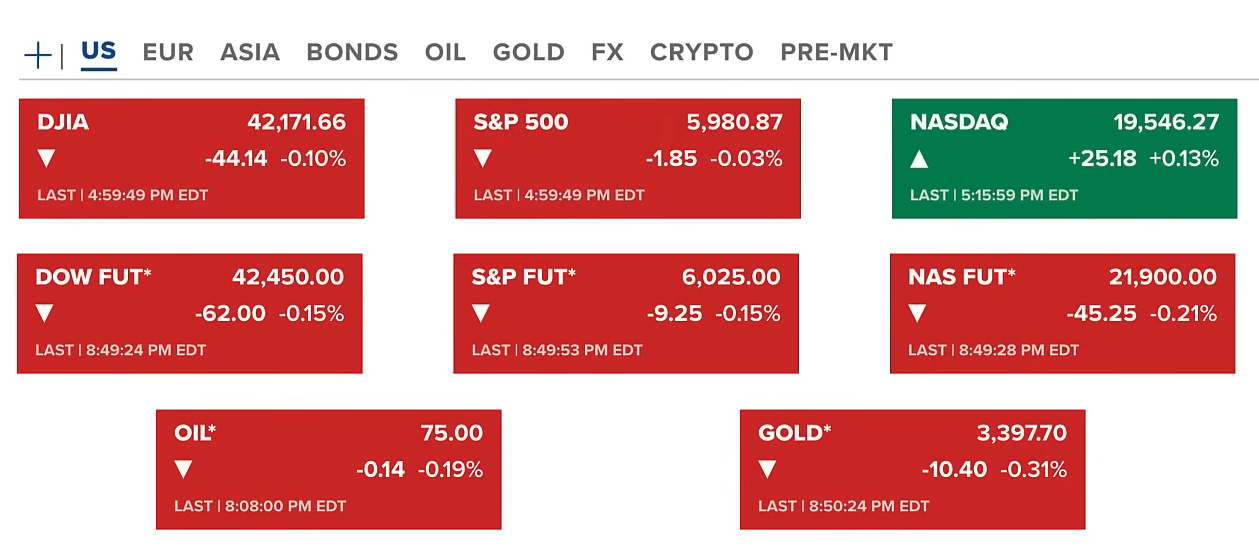Go to the PRE-MKT tab

click(836, 52)
